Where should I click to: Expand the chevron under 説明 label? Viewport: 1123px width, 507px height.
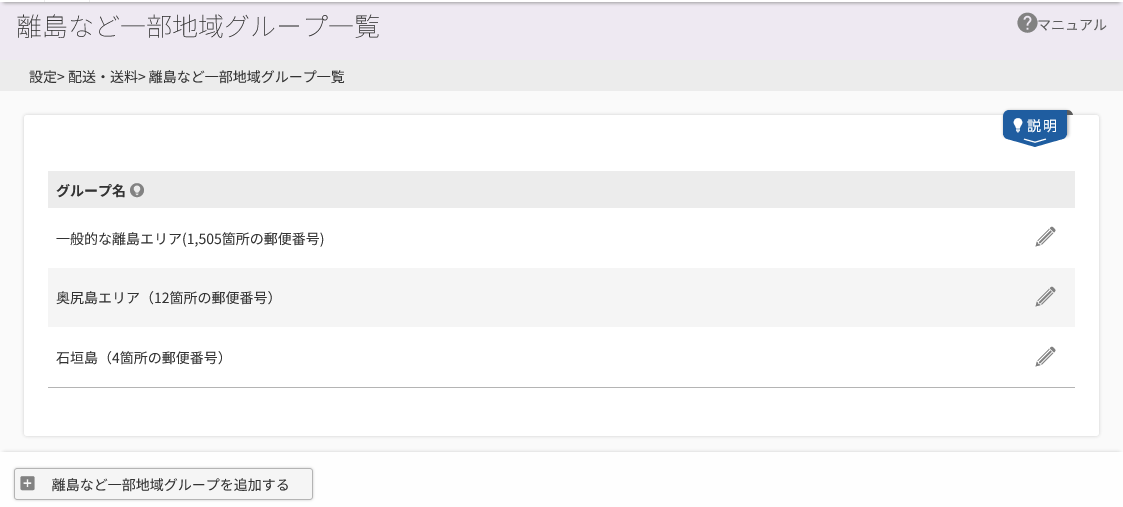1036,141
